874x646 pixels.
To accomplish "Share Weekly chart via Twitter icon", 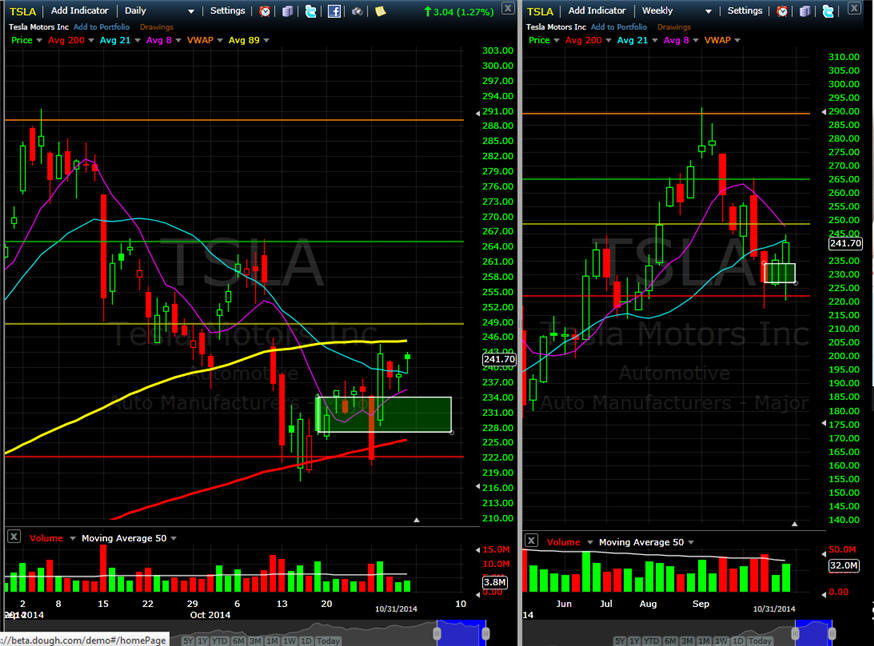I will tap(828, 11).
